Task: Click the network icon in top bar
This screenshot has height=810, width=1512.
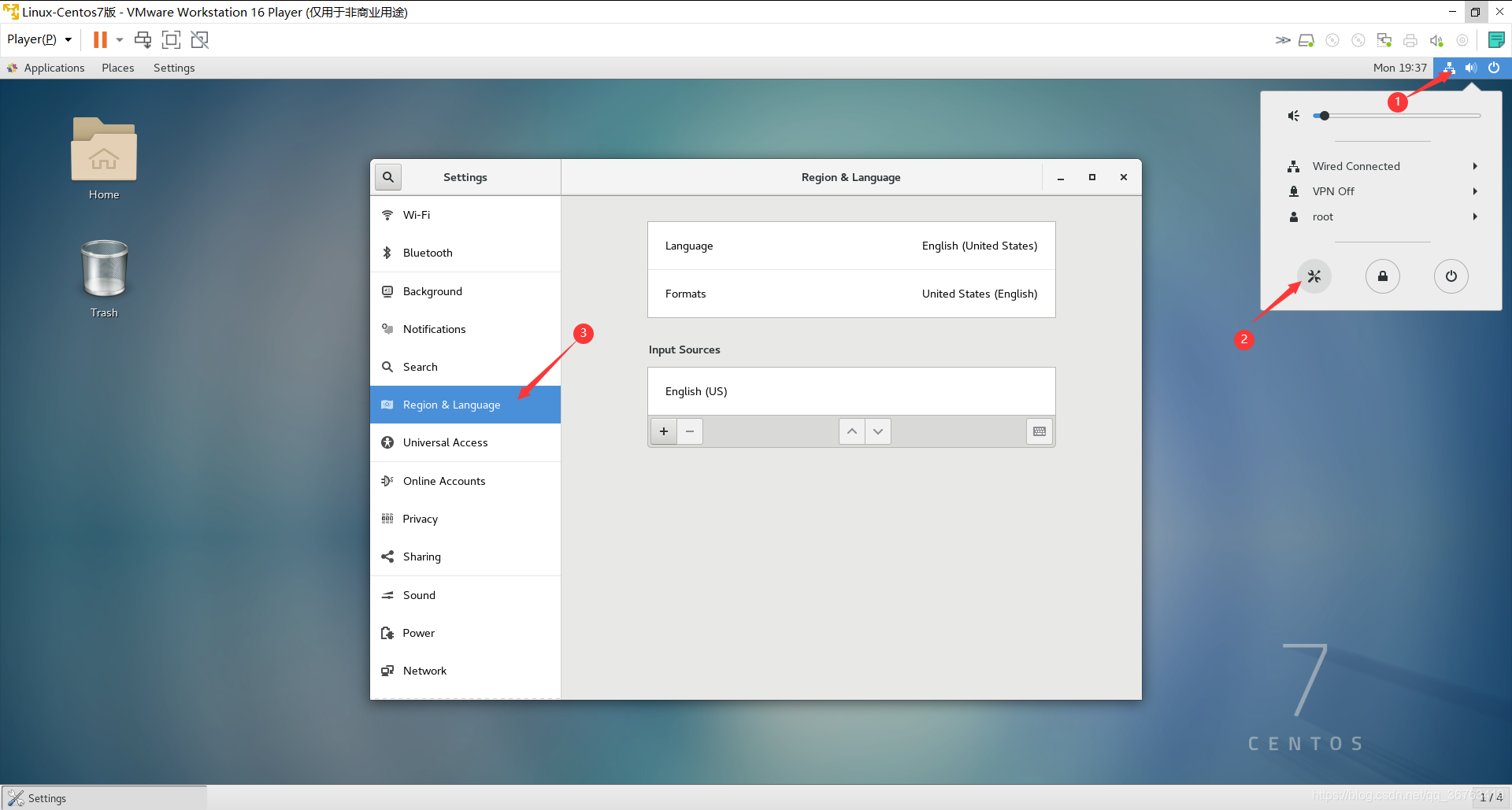Action: pos(1449,68)
